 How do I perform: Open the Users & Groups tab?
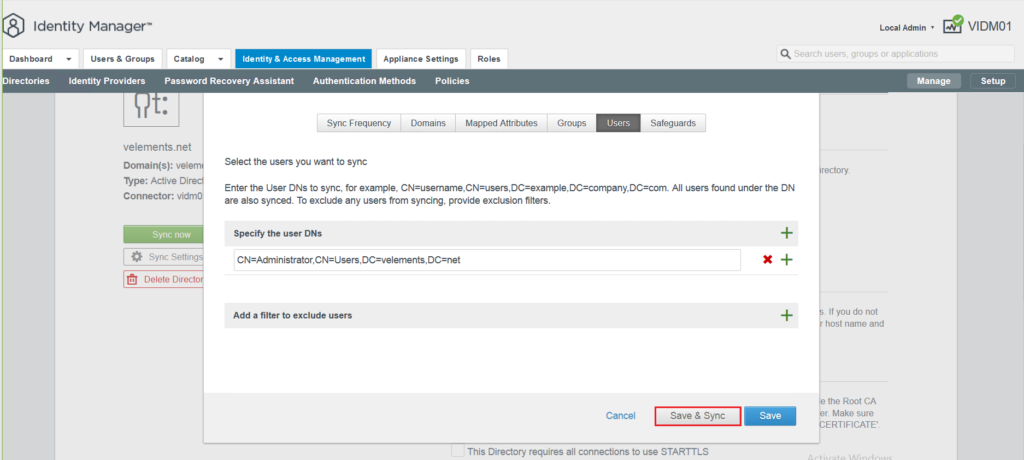pyautogui.click(x=123, y=59)
